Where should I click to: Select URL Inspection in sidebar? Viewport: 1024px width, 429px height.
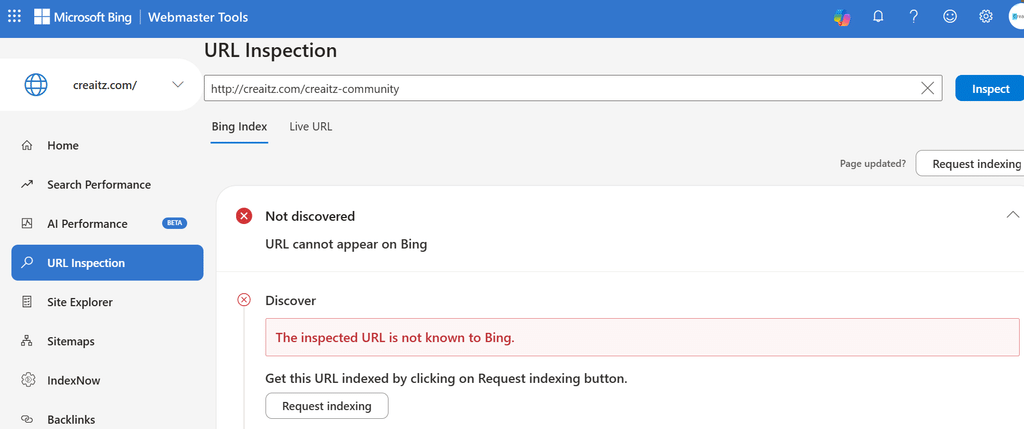coord(107,263)
